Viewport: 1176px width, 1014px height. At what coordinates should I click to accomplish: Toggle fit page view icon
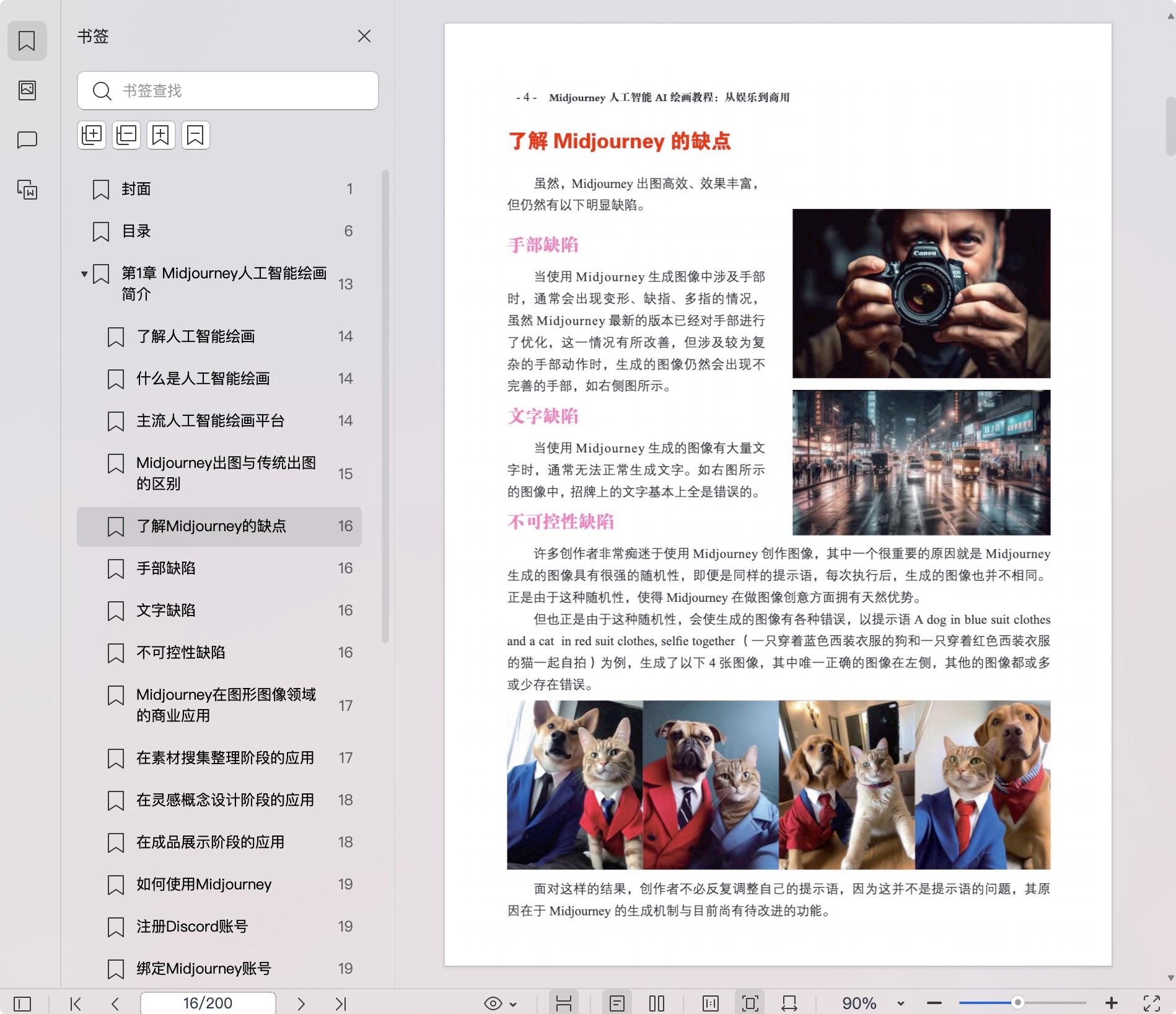[750, 1003]
